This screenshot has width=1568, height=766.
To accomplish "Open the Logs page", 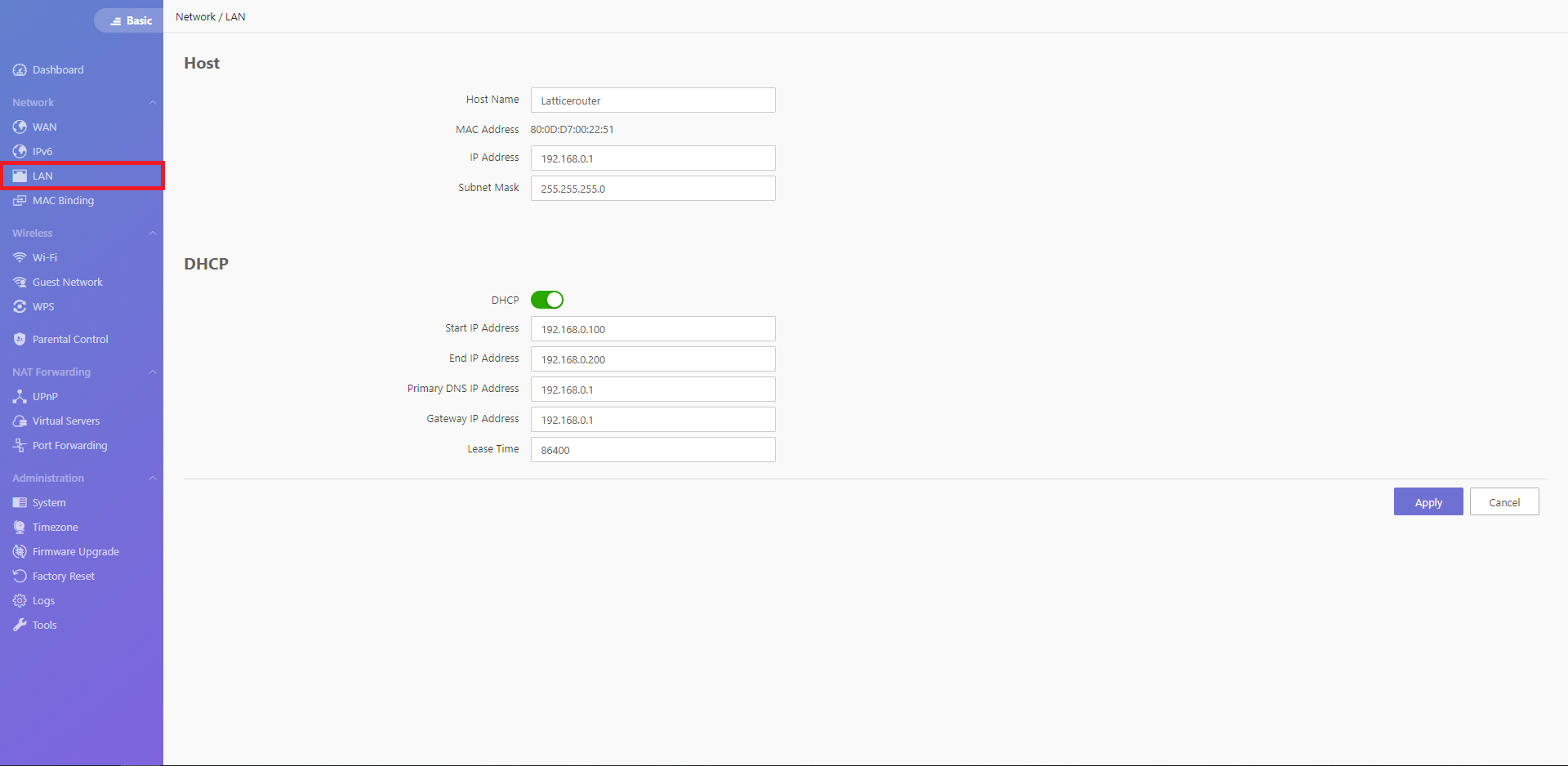I will point(82,601).
